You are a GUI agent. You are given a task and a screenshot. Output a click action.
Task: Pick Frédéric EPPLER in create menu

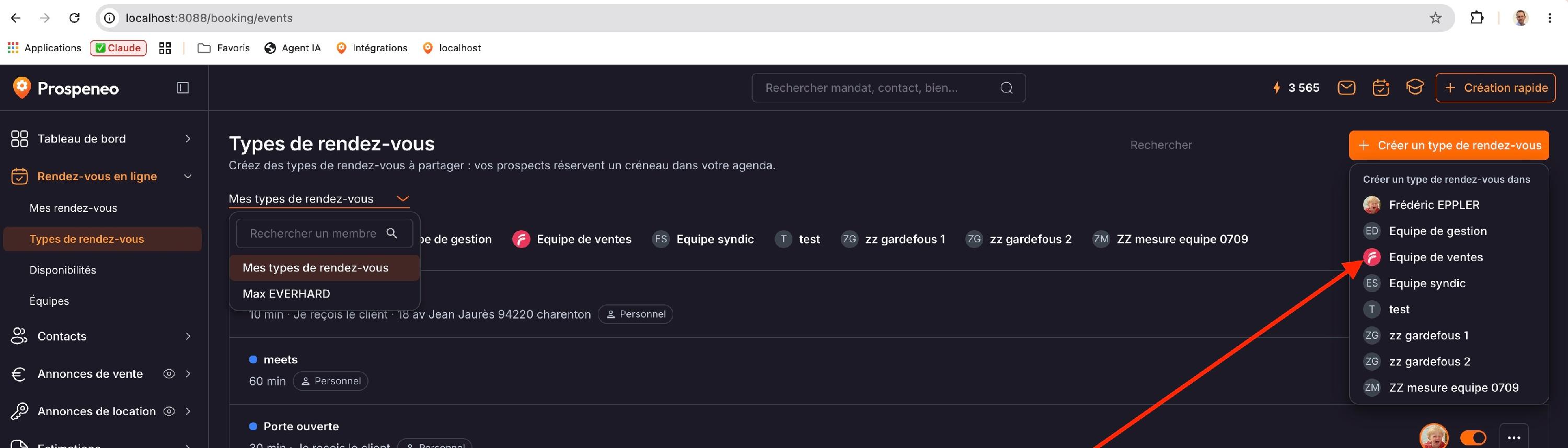[x=1449, y=205]
